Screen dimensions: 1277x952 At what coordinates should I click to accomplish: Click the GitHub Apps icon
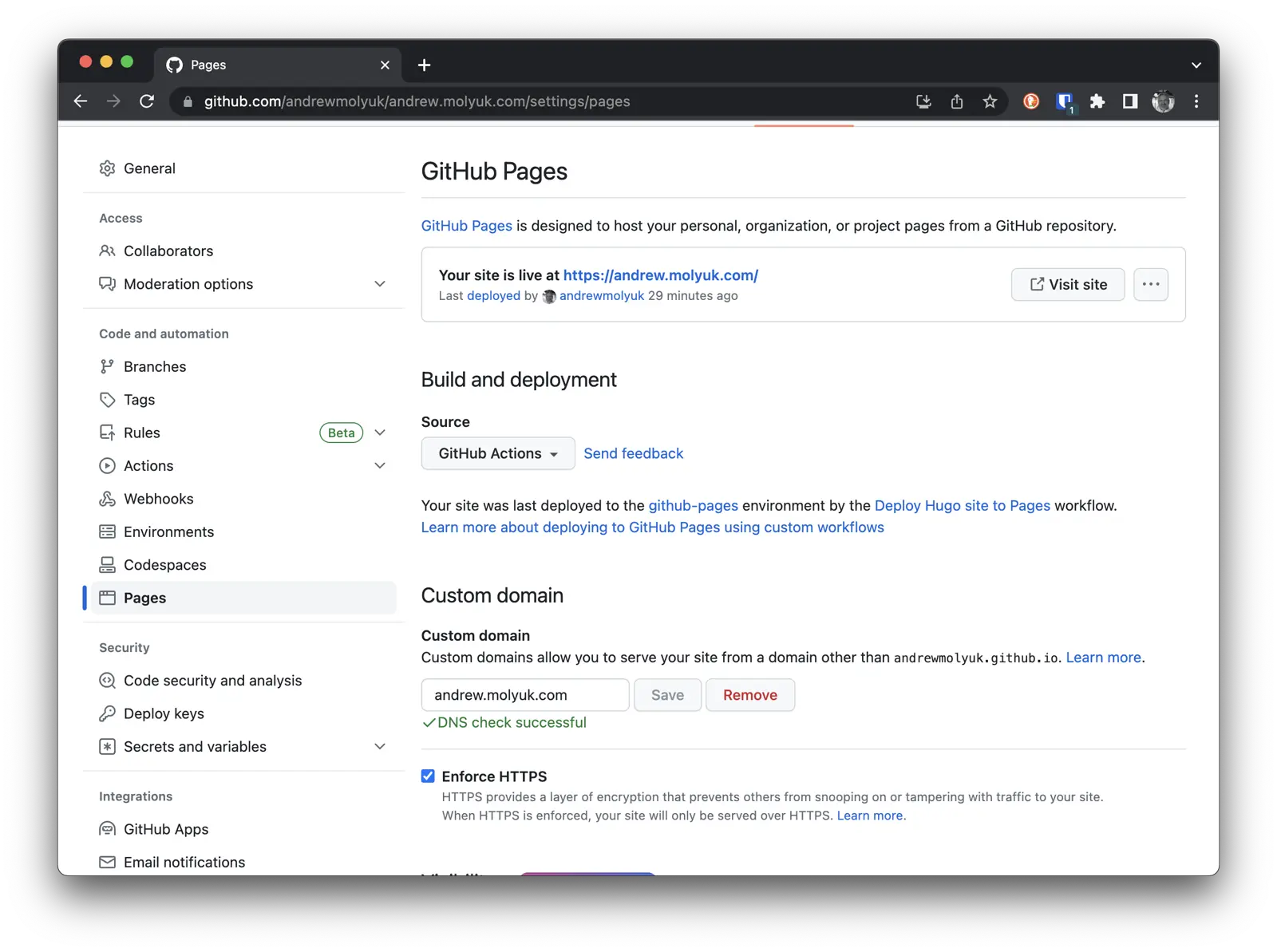[x=108, y=828]
